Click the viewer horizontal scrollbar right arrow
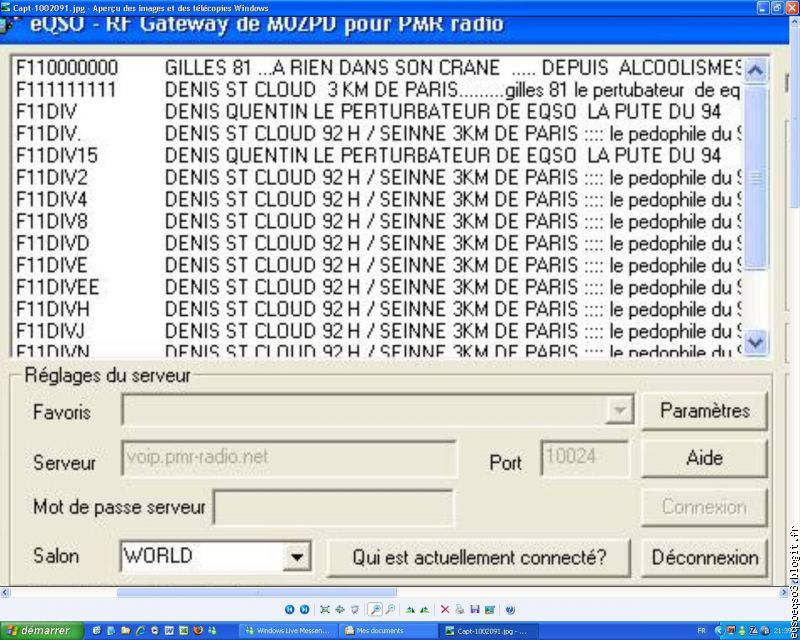Viewport: 800px width, 640px height. (x=784, y=593)
